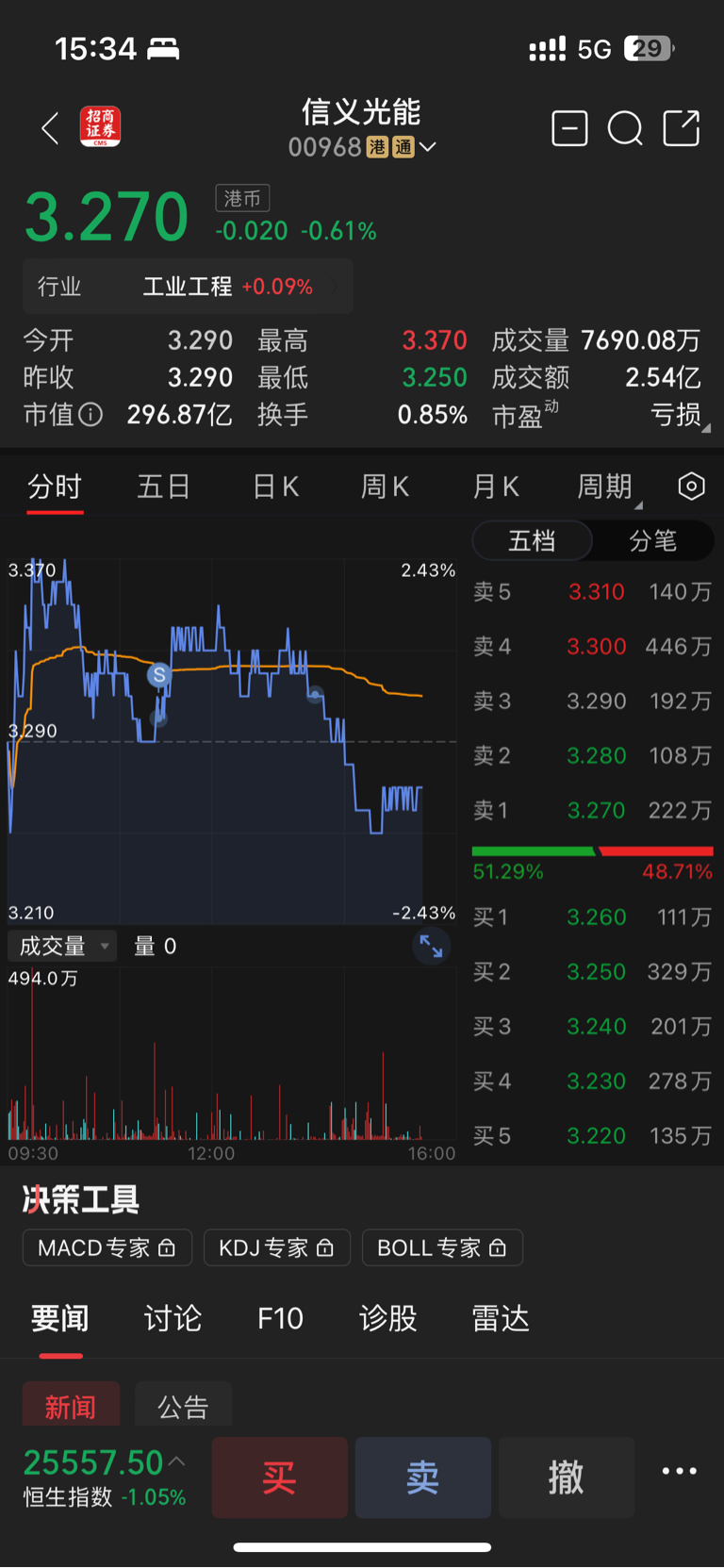Open chart settings hexagon icon
This screenshot has width=724, height=1568.
tap(692, 487)
